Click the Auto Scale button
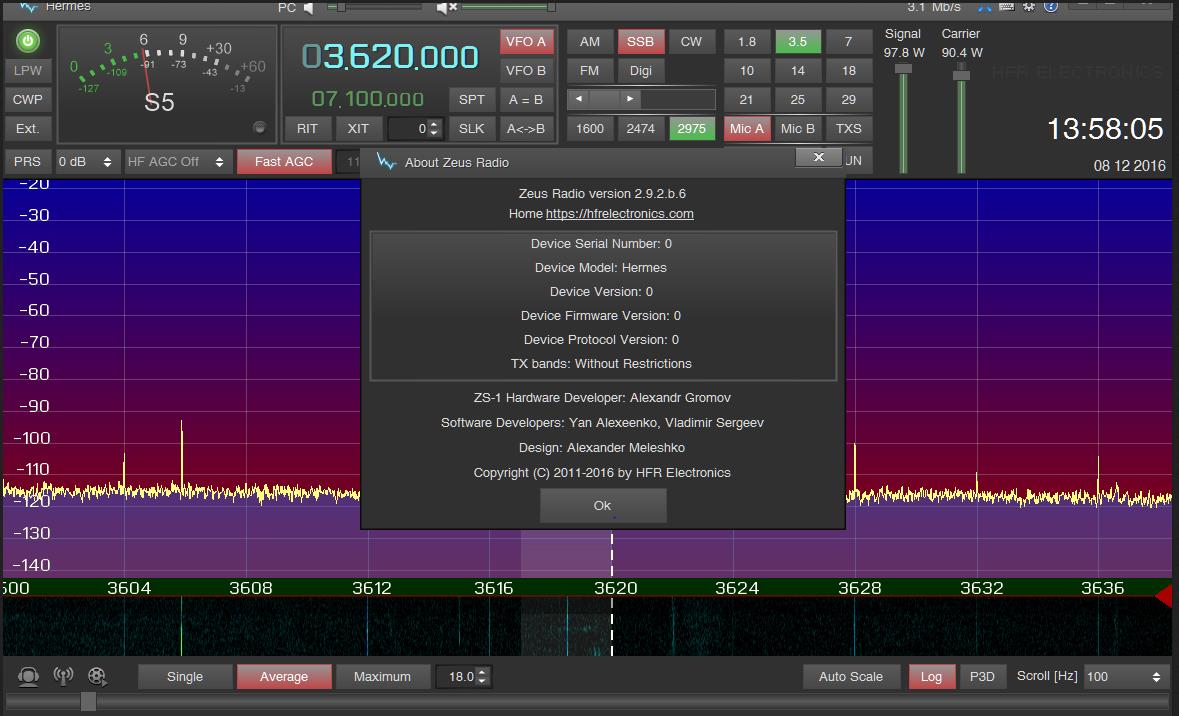 pos(851,677)
